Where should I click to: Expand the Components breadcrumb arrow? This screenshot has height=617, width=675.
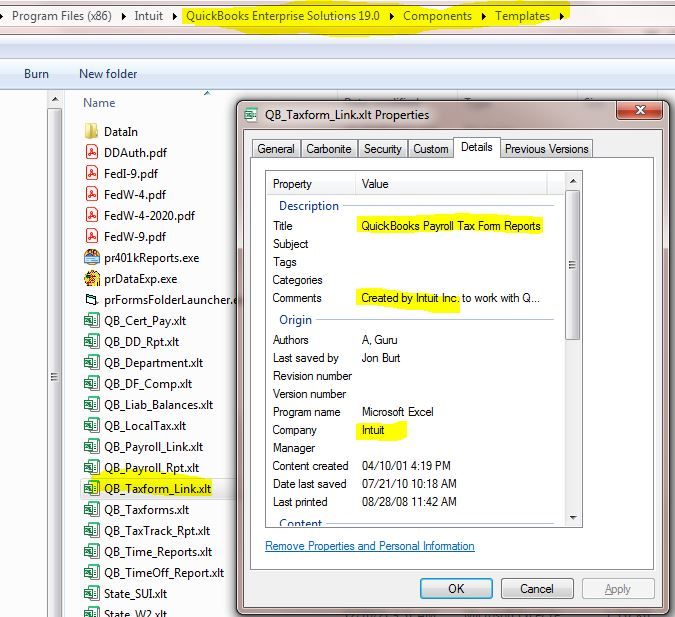click(x=484, y=16)
